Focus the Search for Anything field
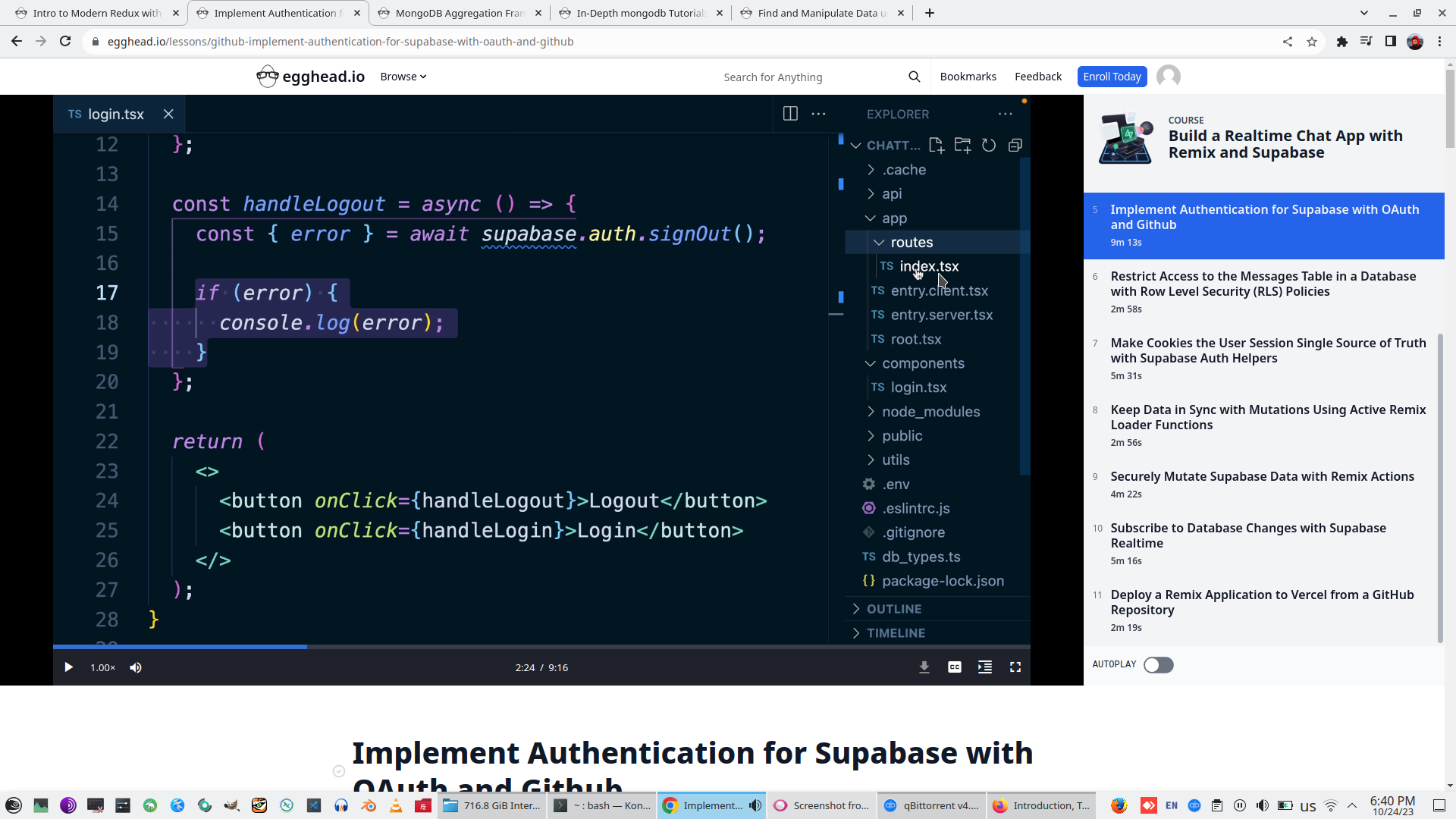The height and width of the screenshot is (819, 1456). [804, 77]
